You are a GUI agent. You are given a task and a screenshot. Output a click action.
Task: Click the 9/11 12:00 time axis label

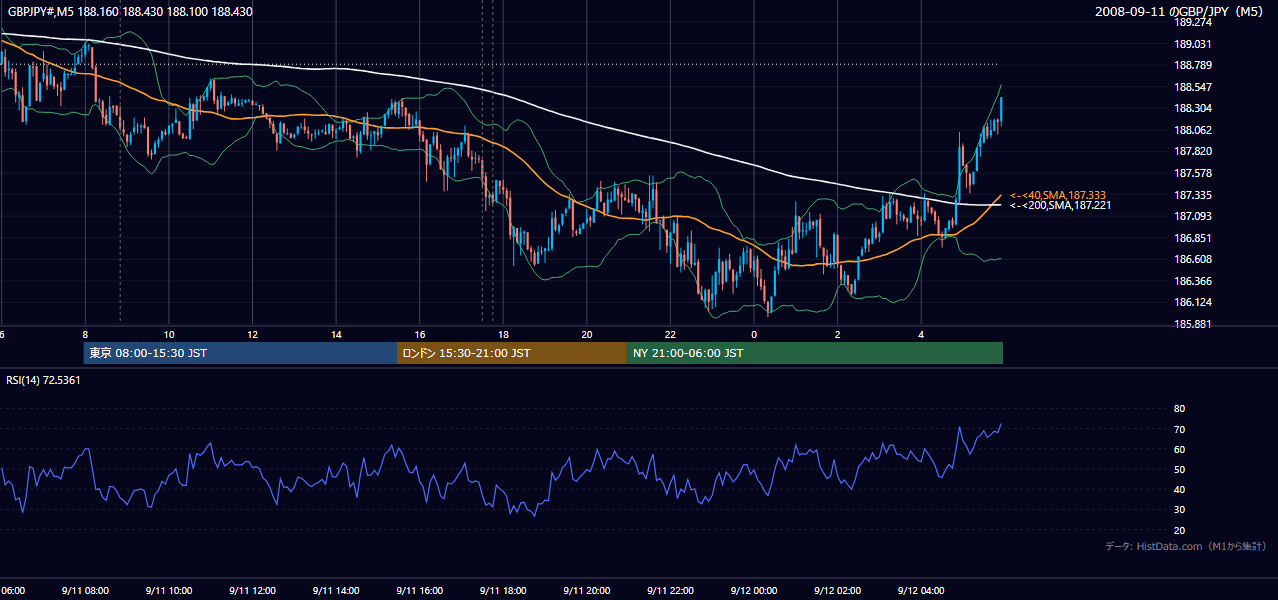252,590
